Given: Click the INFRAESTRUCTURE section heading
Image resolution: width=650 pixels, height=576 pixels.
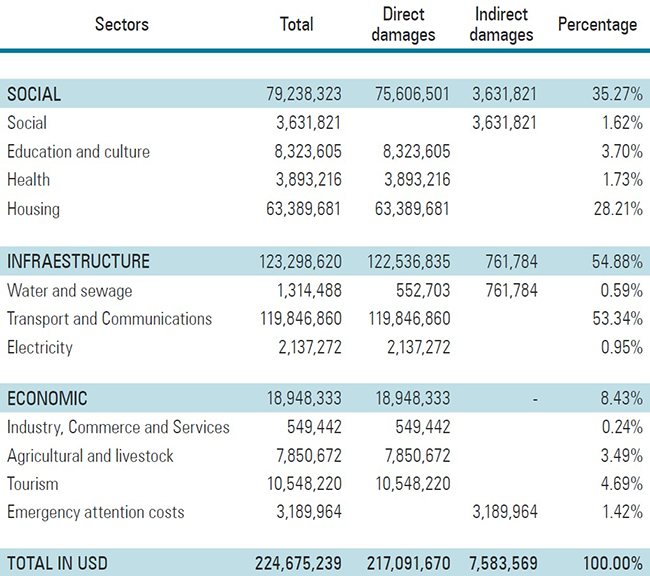Looking at the screenshot, I should (x=78, y=262).
